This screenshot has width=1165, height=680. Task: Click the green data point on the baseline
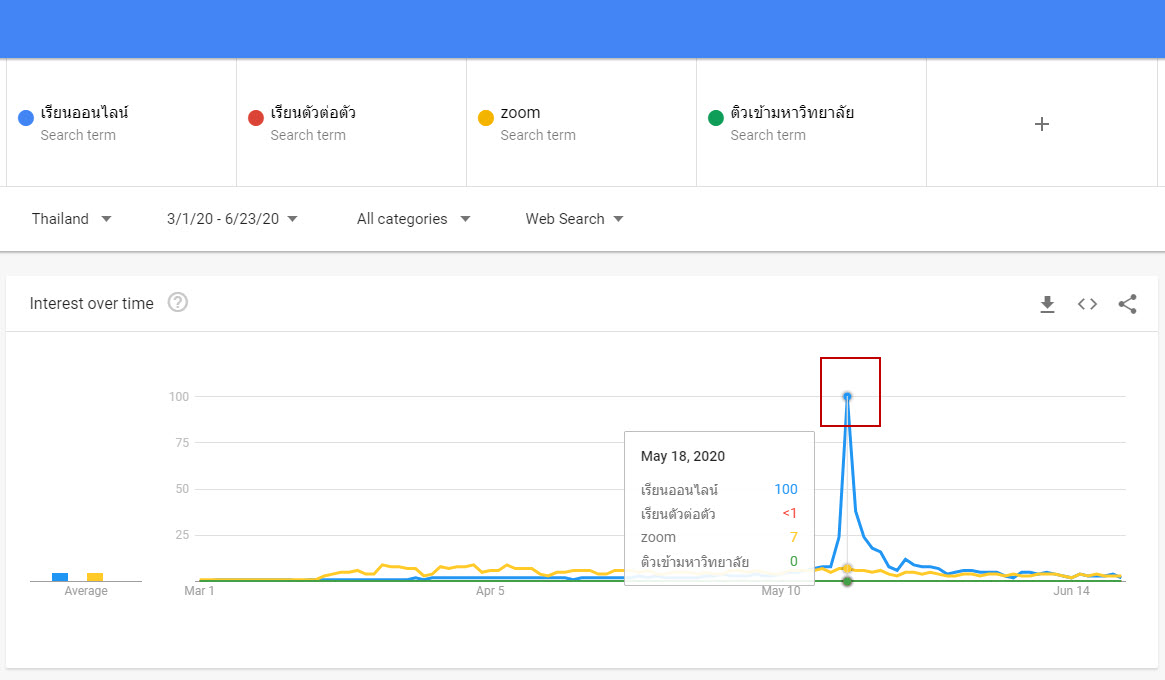(847, 581)
